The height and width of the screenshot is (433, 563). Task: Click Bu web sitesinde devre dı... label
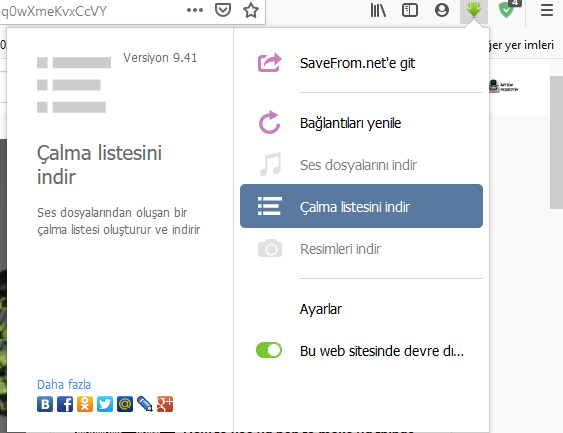(382, 351)
